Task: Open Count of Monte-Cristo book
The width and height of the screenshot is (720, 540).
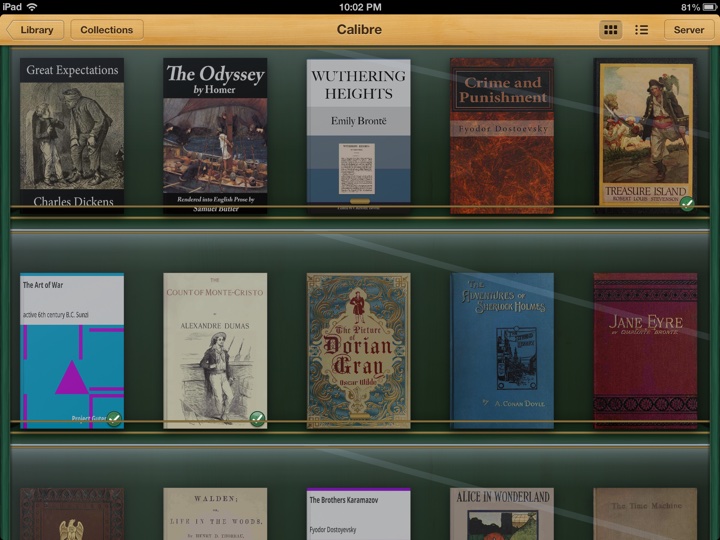Action: [215, 351]
